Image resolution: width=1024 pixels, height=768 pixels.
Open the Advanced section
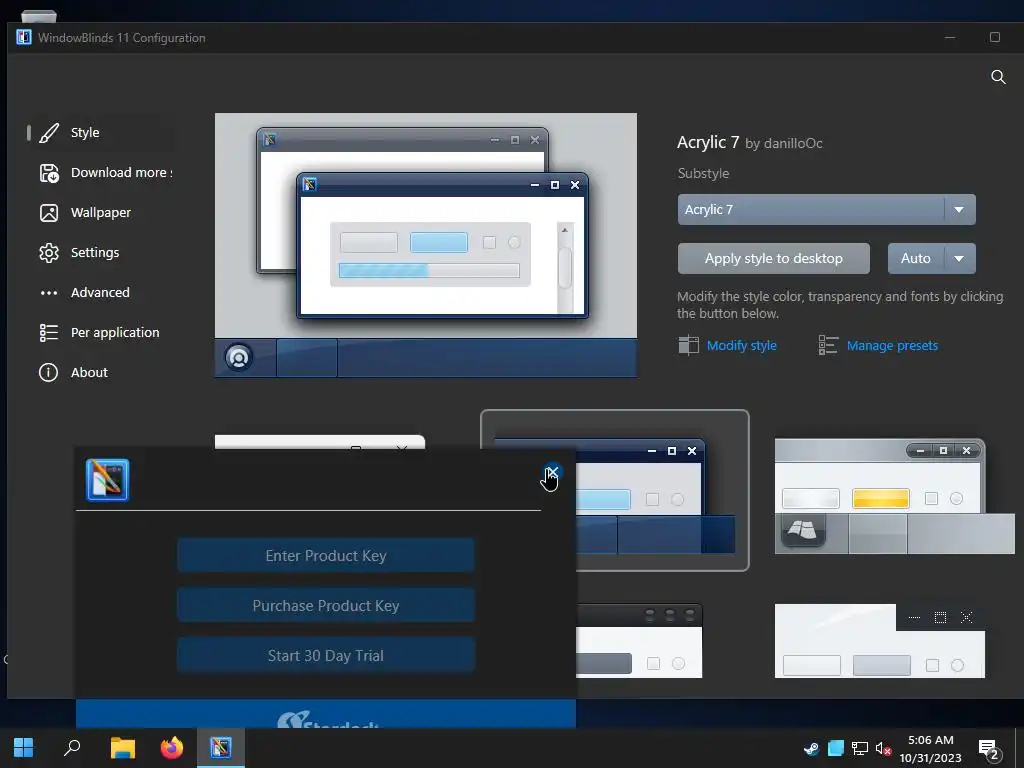tap(99, 293)
